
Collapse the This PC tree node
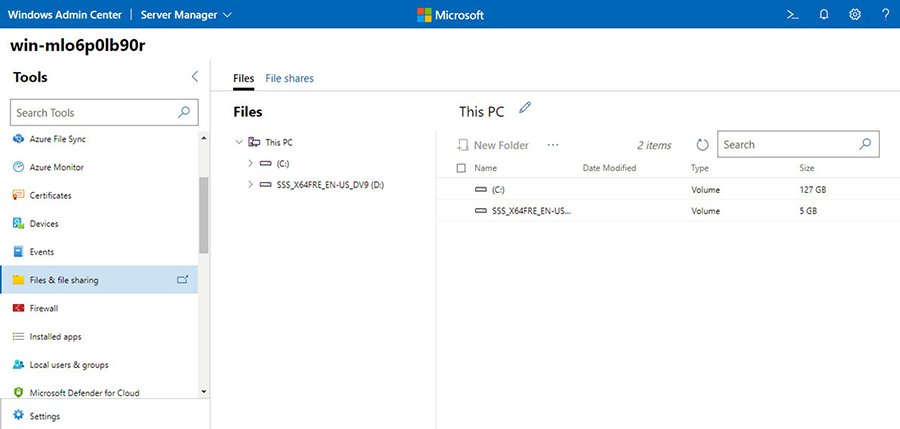pyautogui.click(x=239, y=142)
